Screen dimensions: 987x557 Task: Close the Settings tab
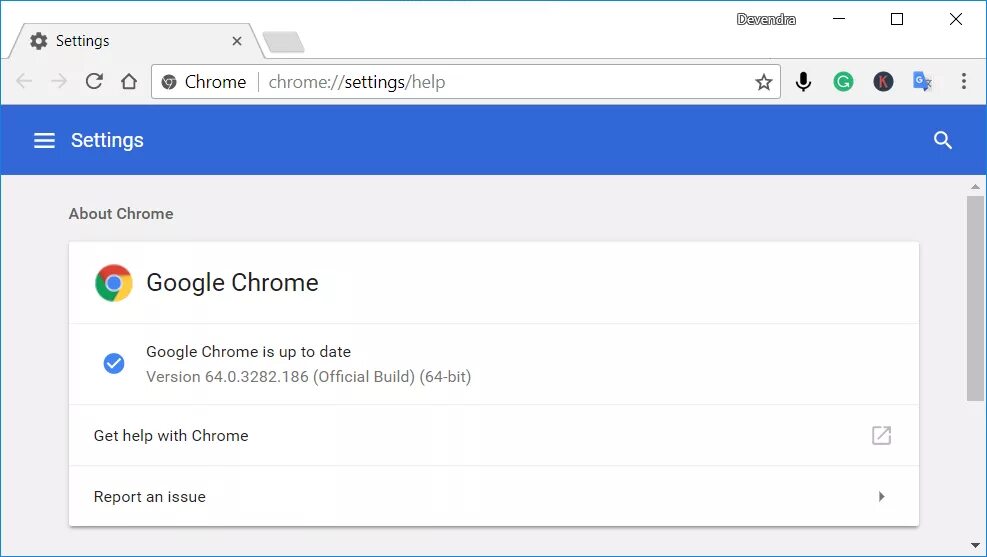pos(237,41)
